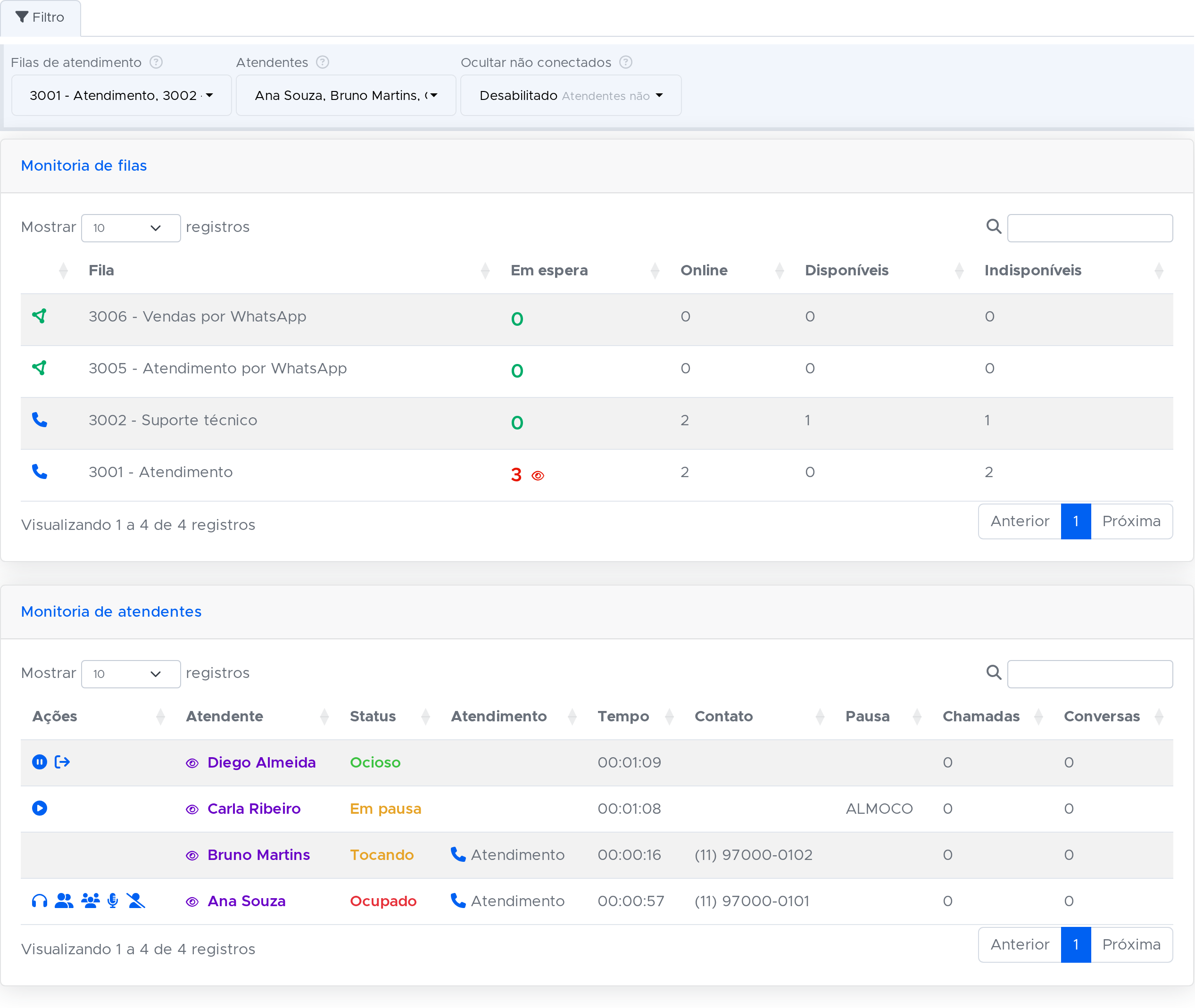Go to Anterior page in queues table
Image resolution: width=1195 pixels, height=1008 pixels.
coord(1020,521)
